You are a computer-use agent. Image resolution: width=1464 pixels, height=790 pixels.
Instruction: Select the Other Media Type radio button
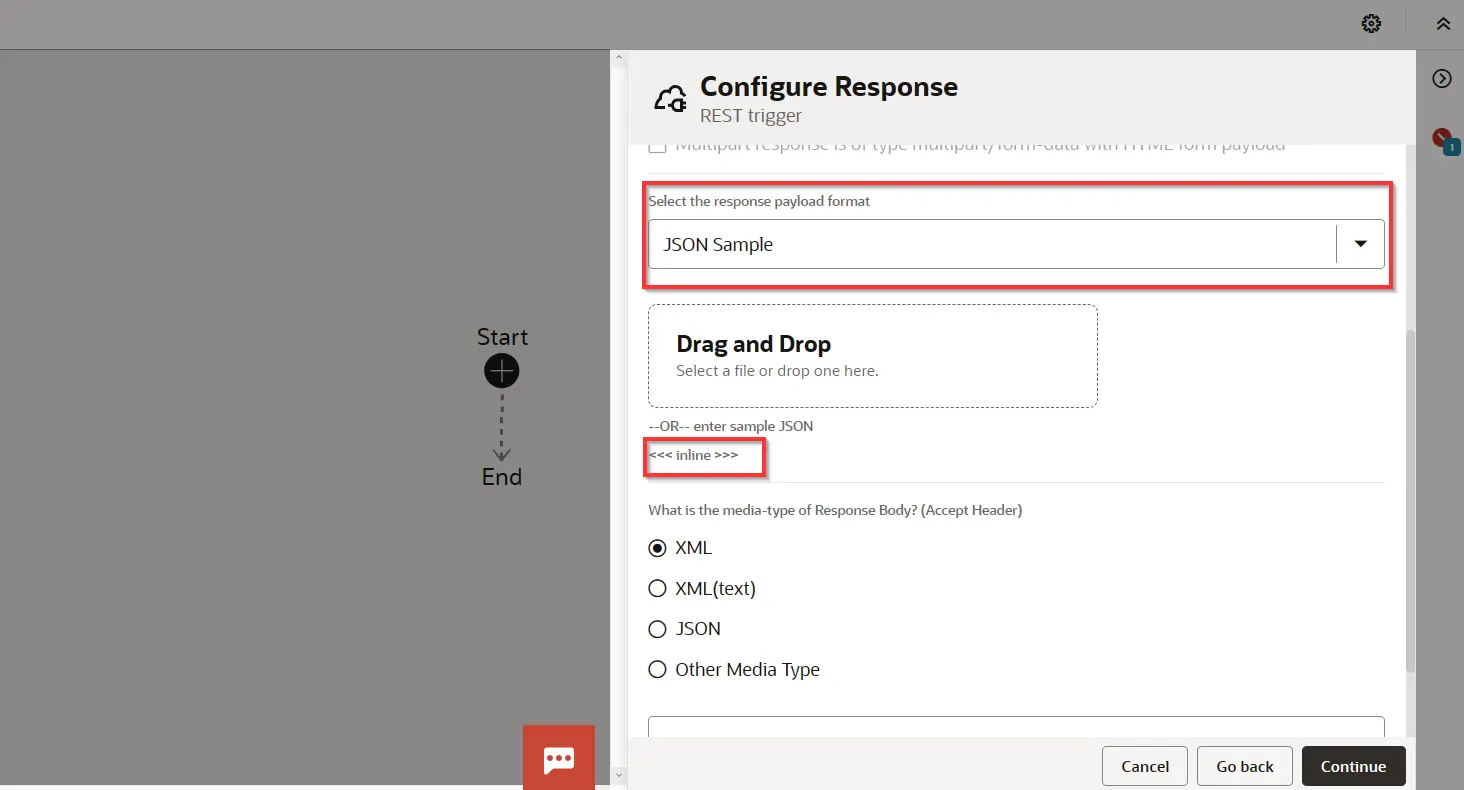657,670
